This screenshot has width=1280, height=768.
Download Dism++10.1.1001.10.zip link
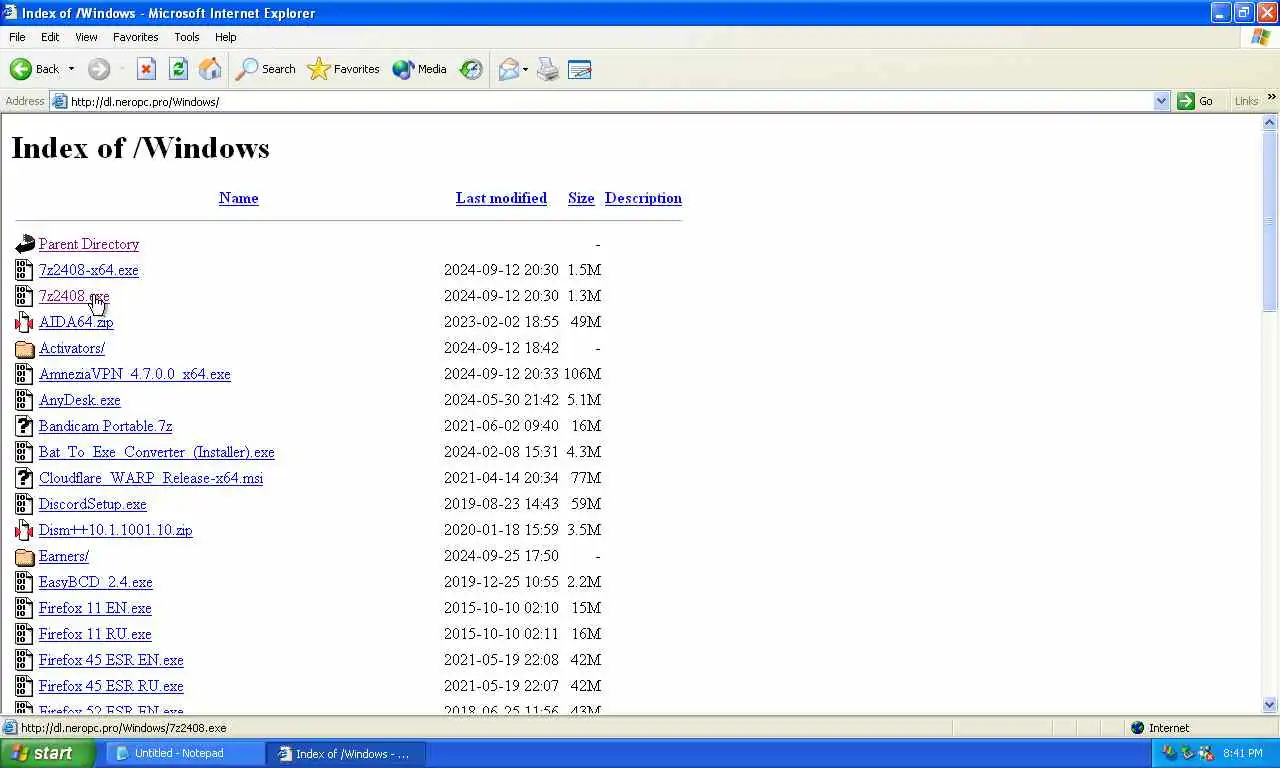pos(116,530)
